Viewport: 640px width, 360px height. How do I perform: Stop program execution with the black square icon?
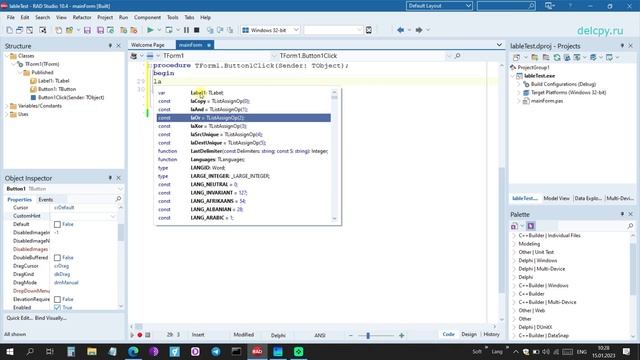point(197,30)
